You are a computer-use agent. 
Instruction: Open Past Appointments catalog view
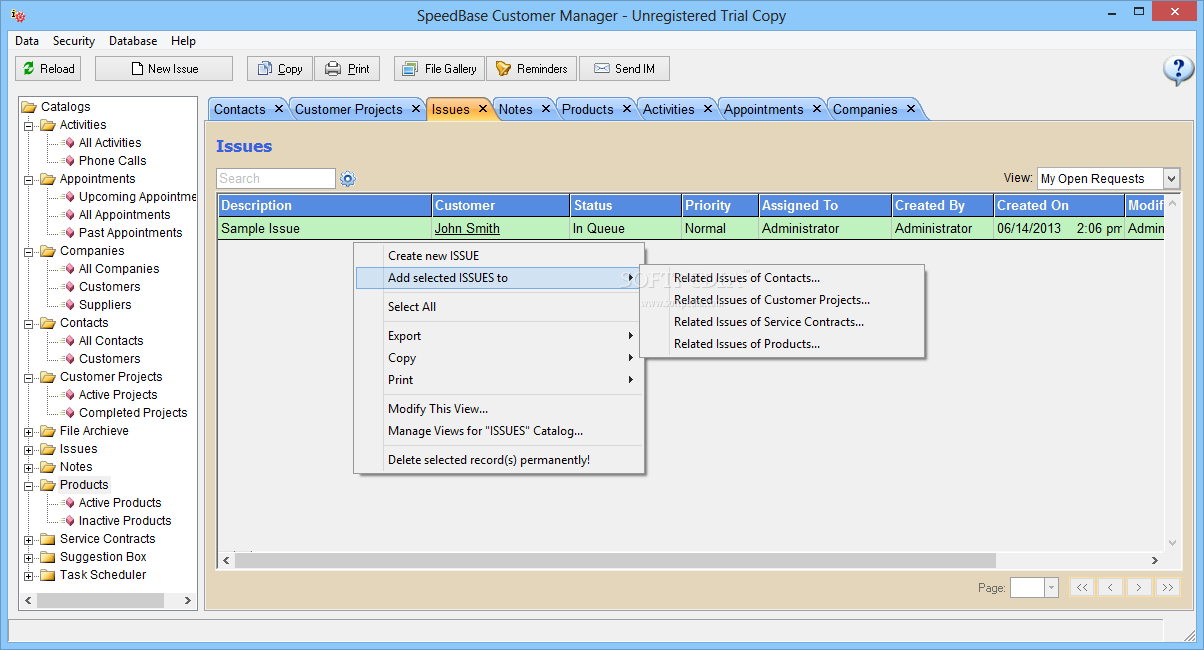click(130, 233)
